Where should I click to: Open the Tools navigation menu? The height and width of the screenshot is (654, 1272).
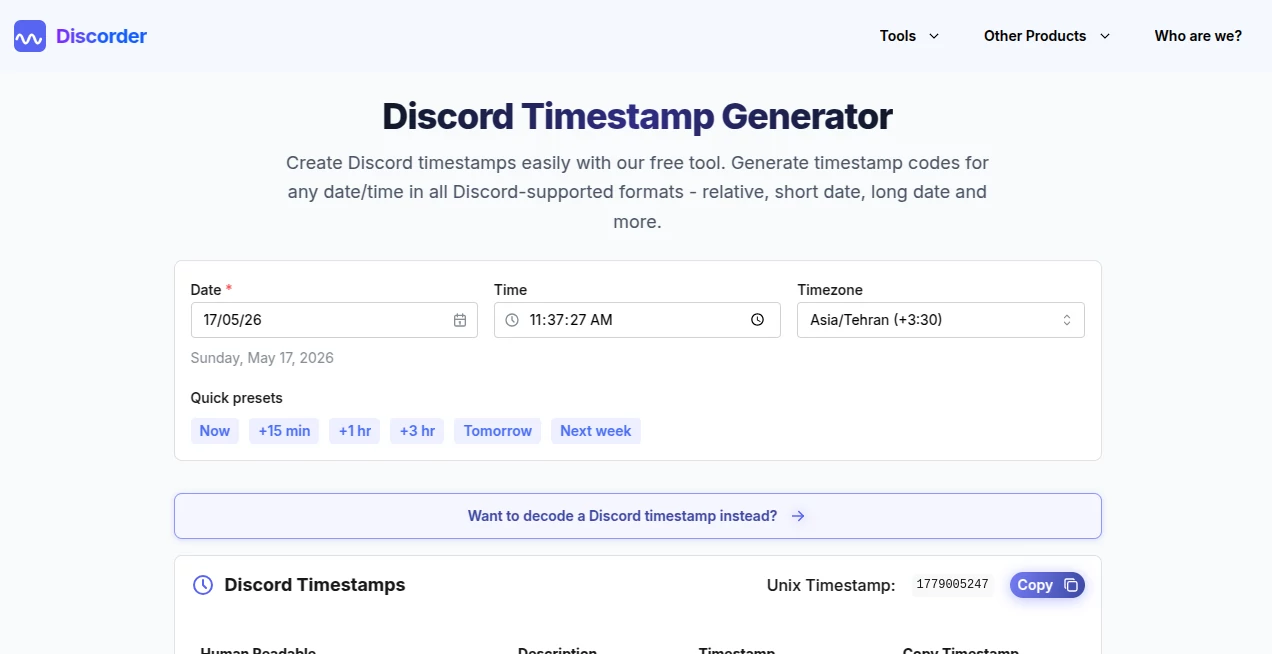tap(910, 36)
